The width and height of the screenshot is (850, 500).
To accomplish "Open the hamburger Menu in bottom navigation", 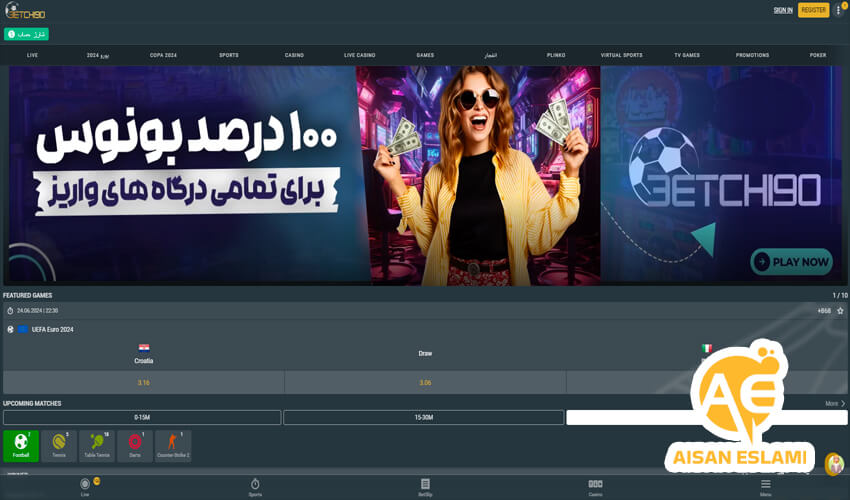I will coord(765,486).
